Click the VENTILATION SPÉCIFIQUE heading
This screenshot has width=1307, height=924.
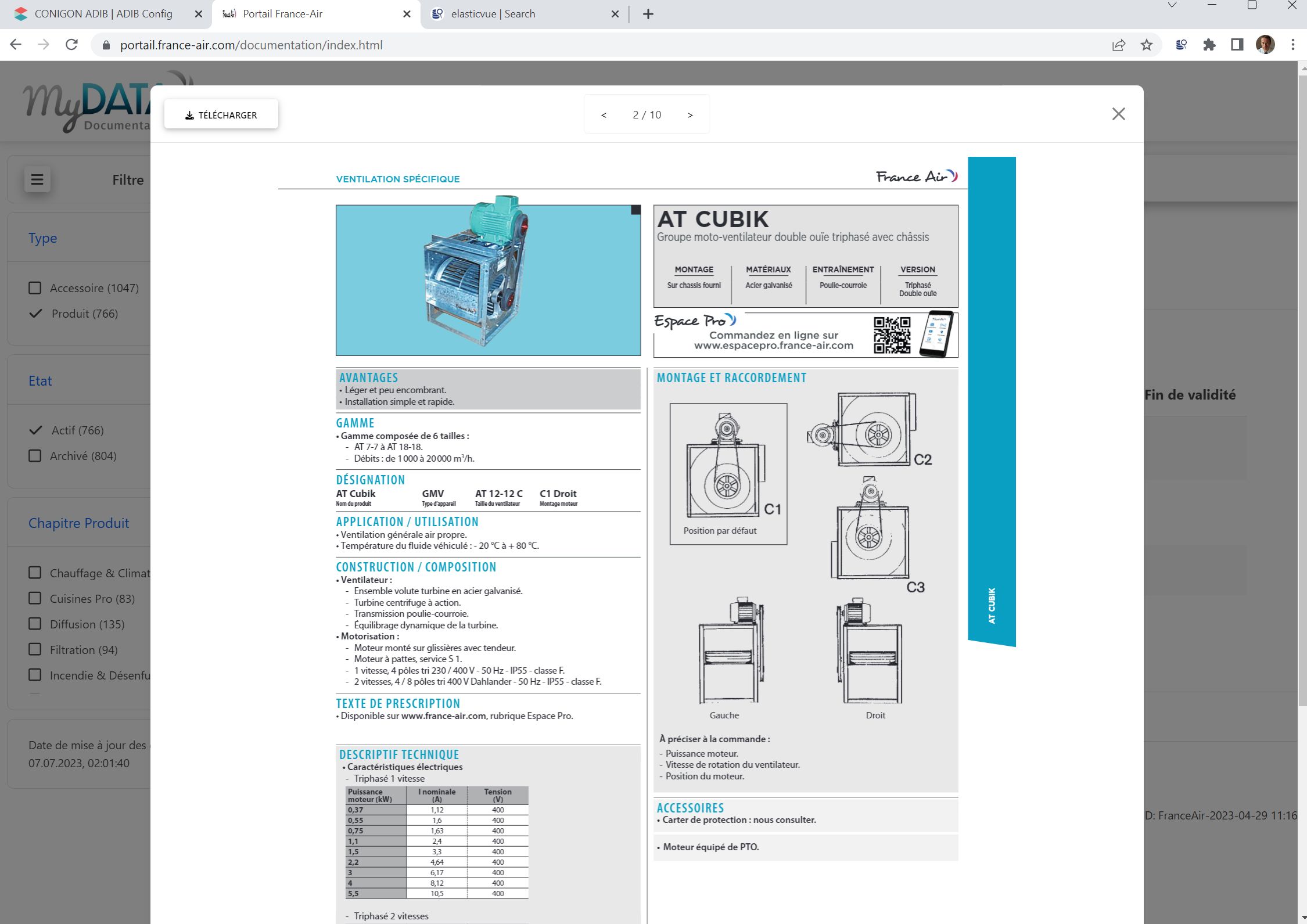pos(398,179)
